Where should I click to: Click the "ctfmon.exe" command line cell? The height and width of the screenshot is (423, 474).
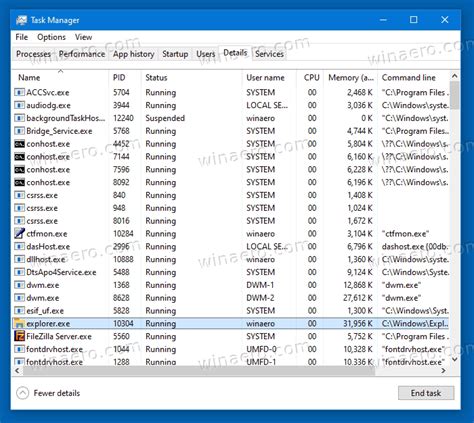pyautogui.click(x=405, y=234)
